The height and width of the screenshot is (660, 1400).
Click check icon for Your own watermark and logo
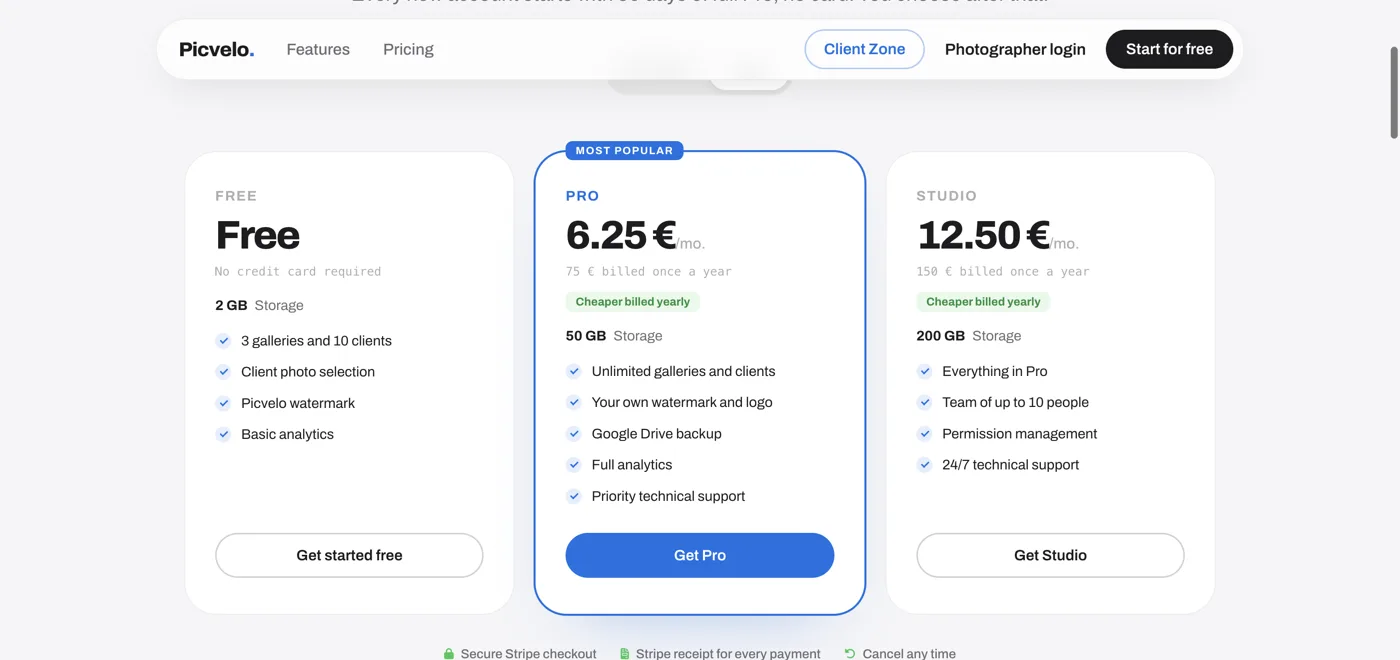(574, 402)
